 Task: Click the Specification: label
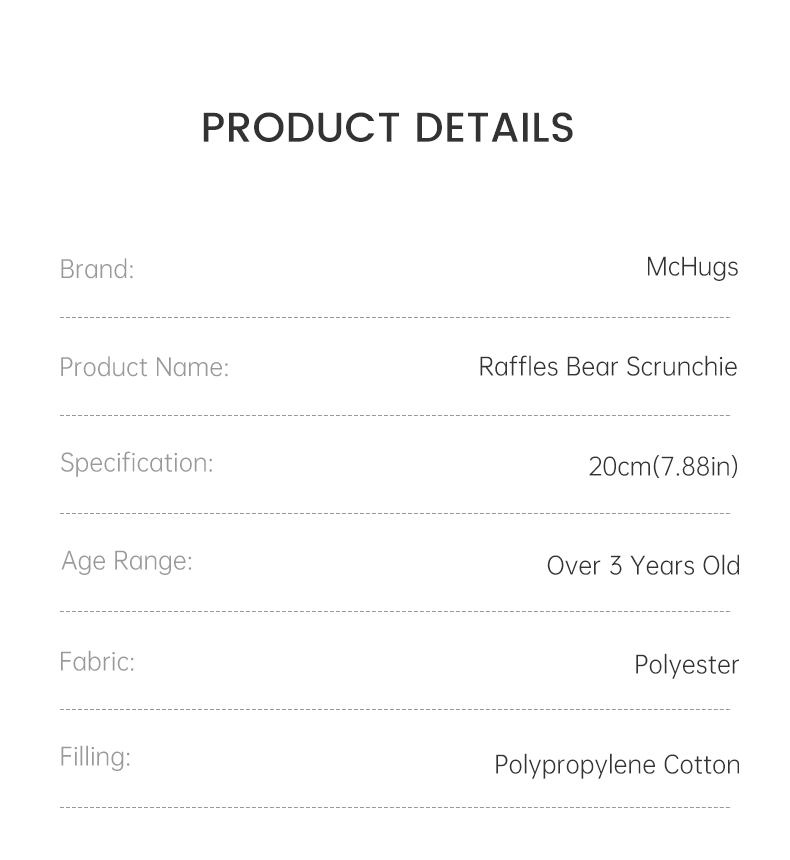[x=136, y=463]
